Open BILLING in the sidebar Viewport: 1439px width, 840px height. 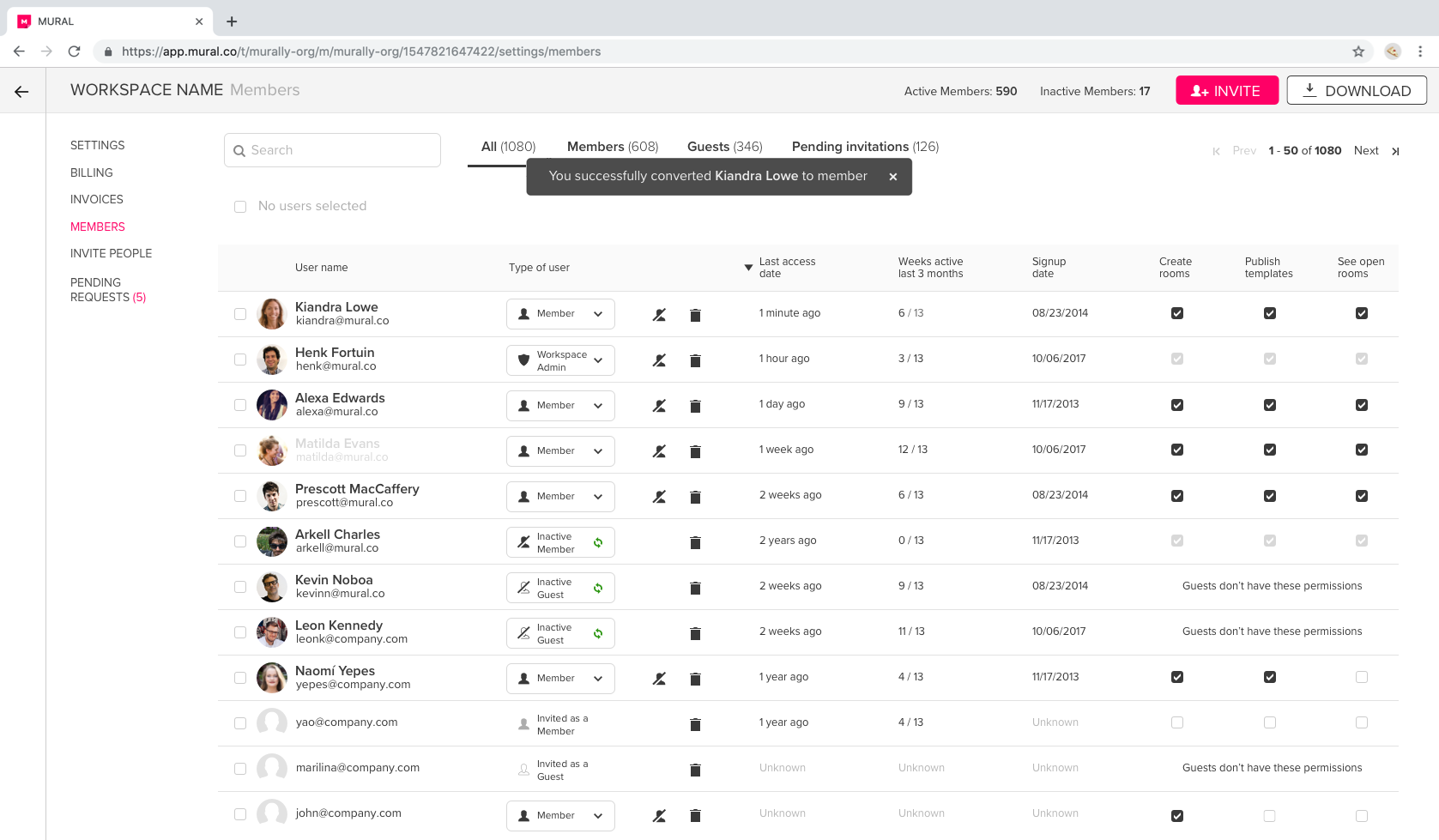tap(92, 173)
